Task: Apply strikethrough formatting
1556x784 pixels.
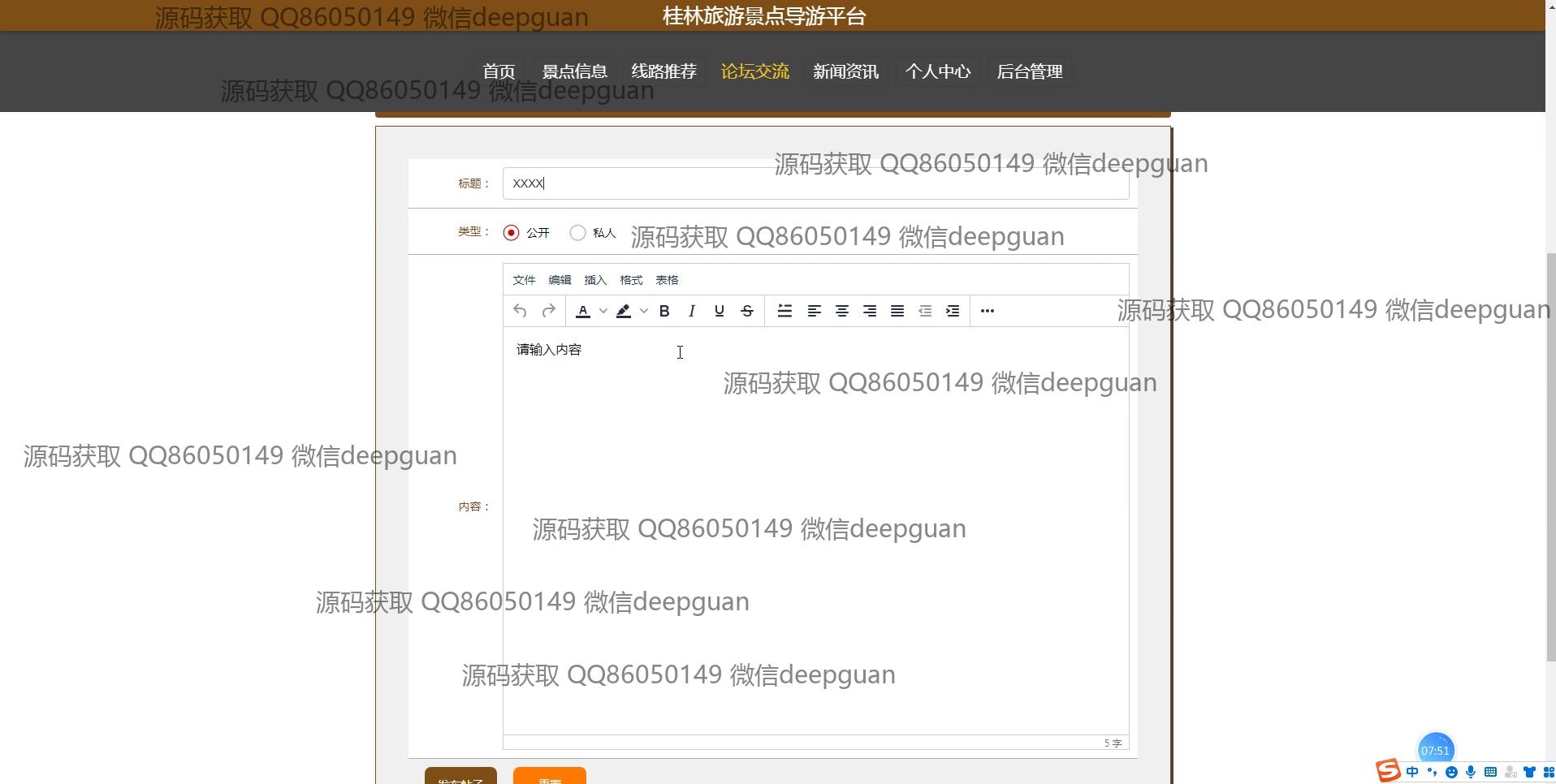Action: tap(747, 311)
